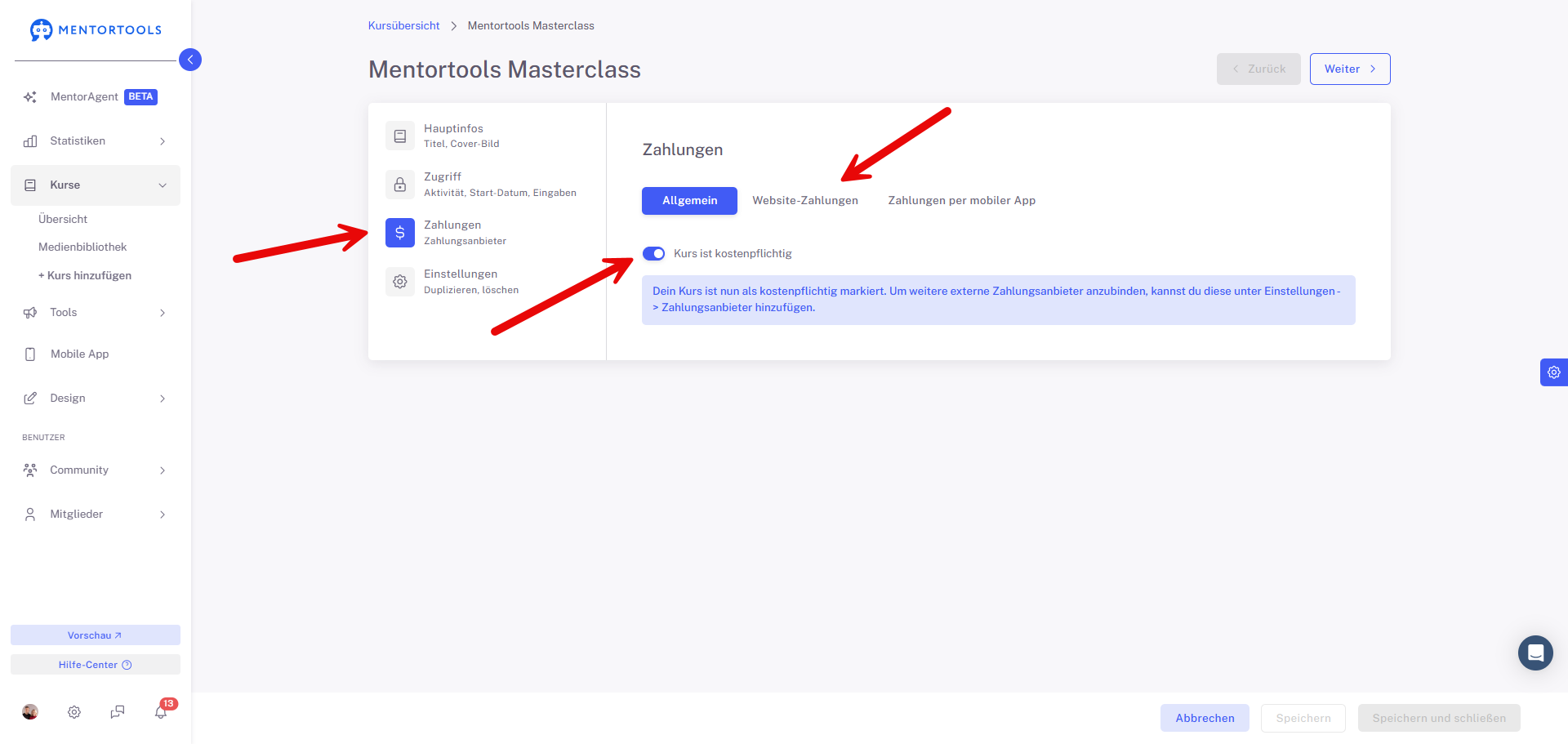
Task: Toggle the 'Kurs ist kostenpflichtig' switch
Action: point(654,254)
